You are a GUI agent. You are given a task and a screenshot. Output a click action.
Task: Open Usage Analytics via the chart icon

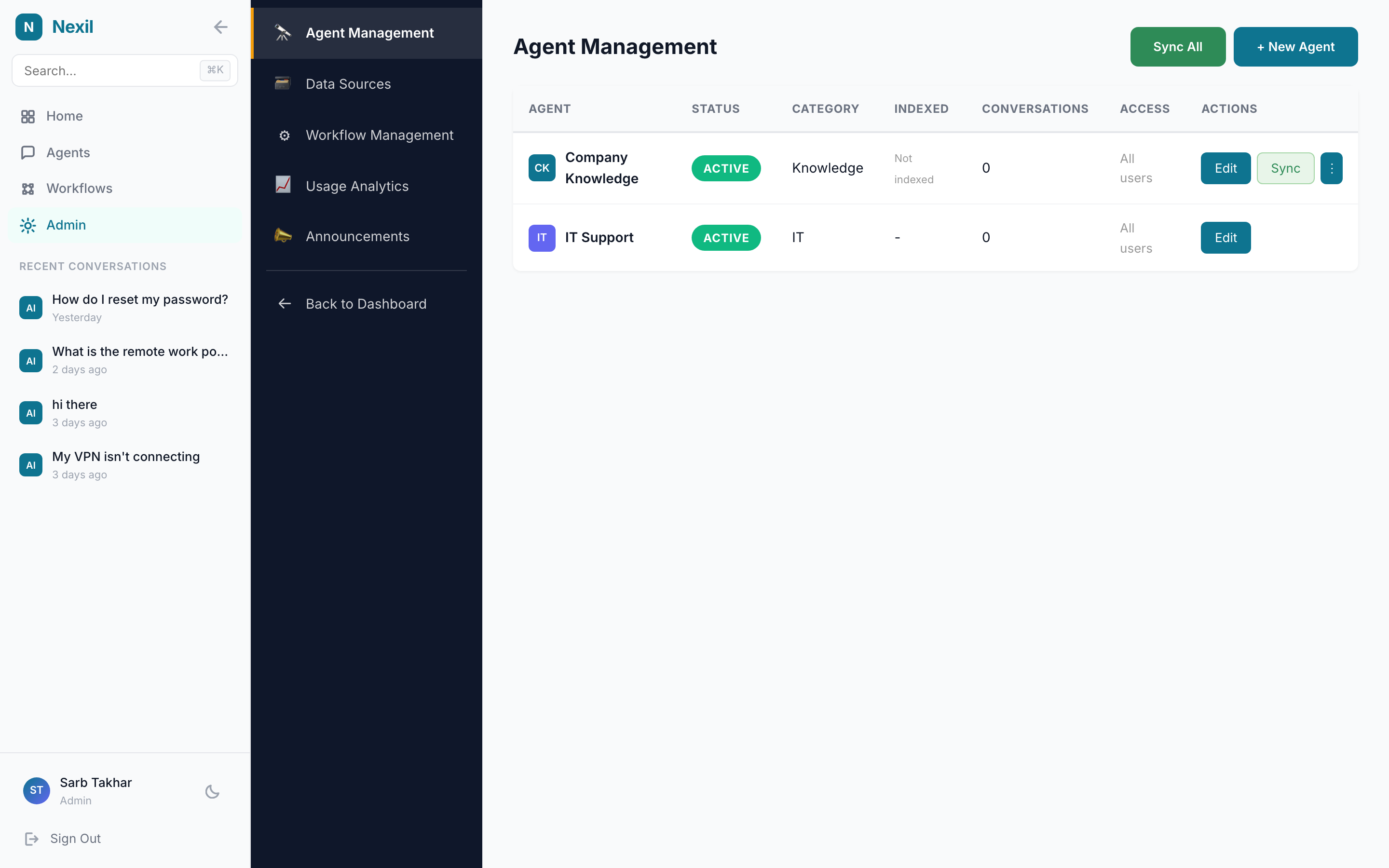coord(284,186)
